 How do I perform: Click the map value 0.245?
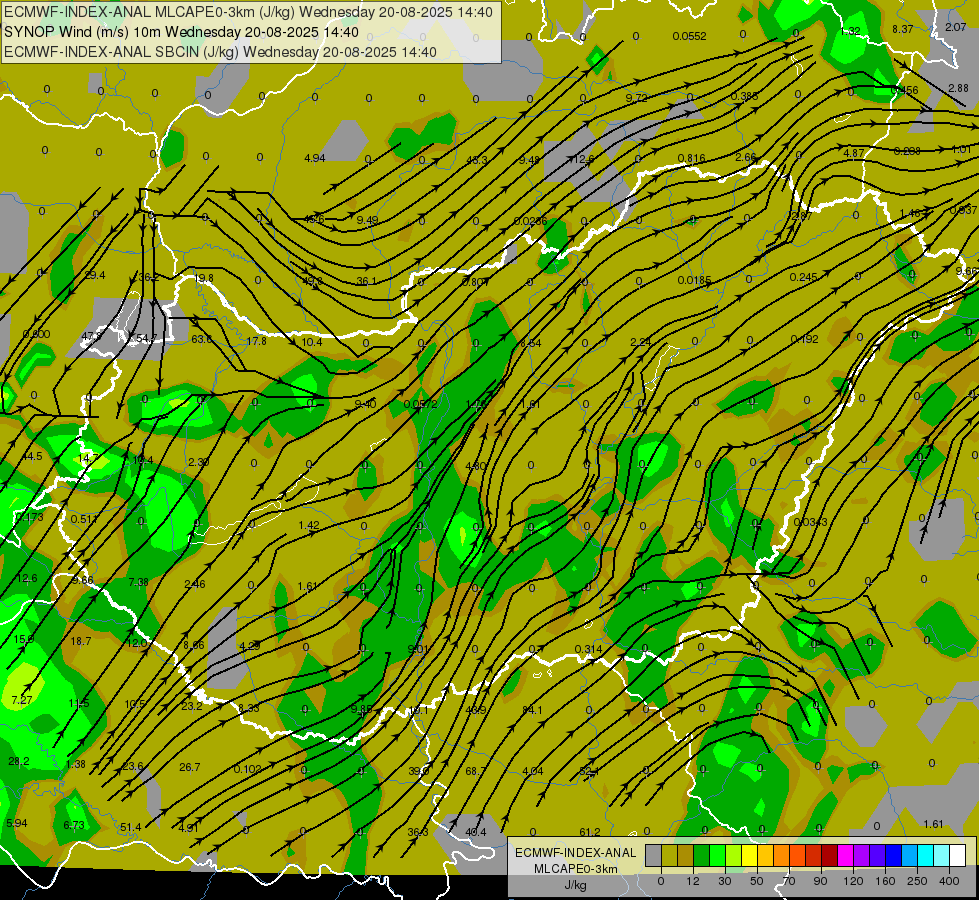click(x=804, y=277)
